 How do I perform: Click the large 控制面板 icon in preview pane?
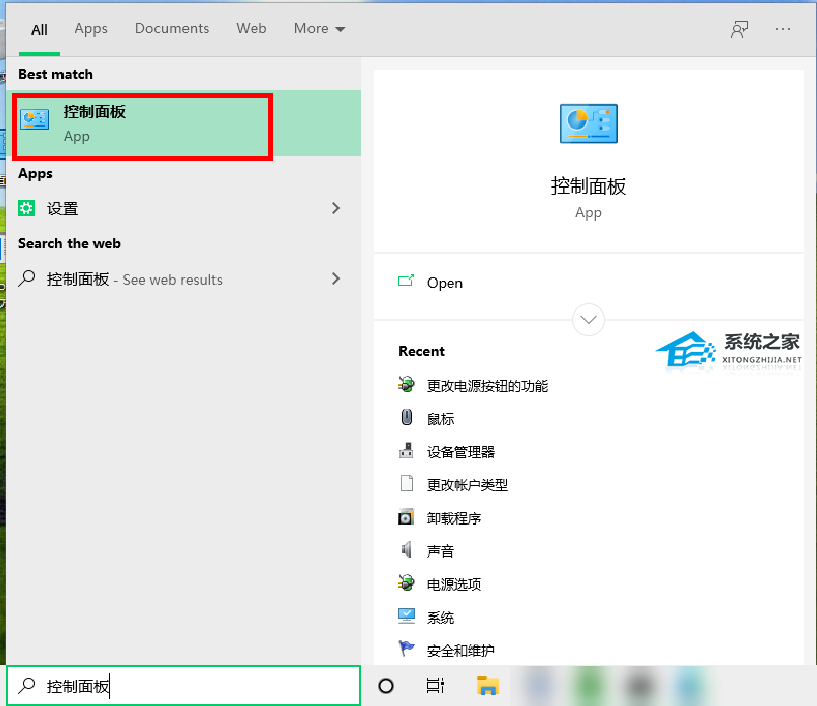tap(588, 123)
